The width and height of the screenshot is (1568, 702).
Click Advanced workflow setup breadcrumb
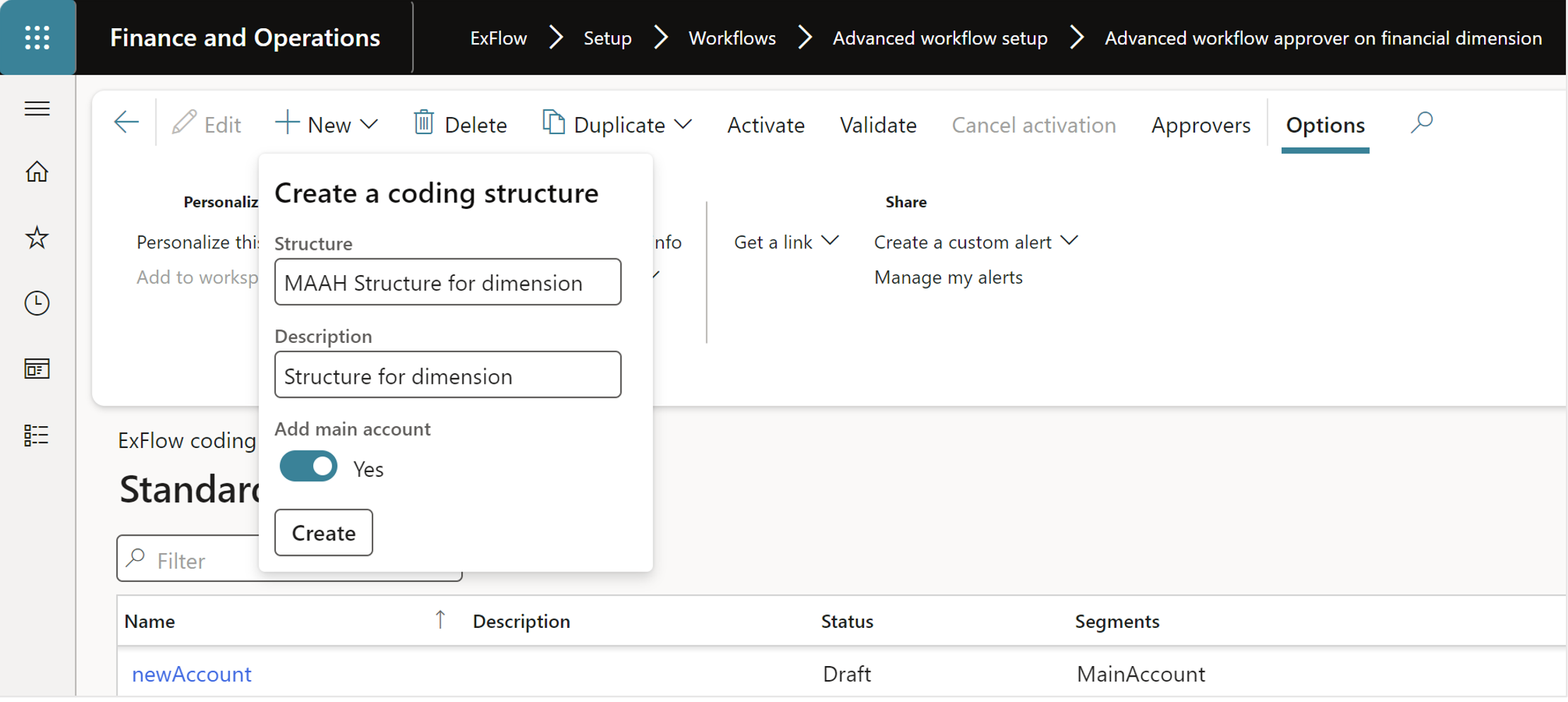(x=940, y=38)
